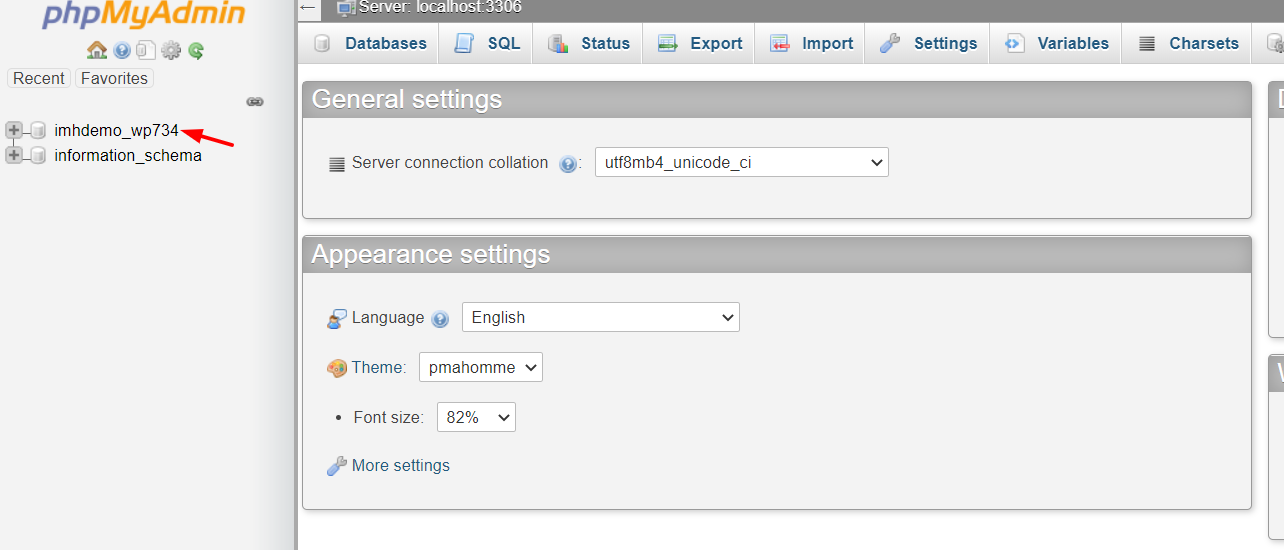
Task: Click the General settings panel header
Action: point(777,99)
